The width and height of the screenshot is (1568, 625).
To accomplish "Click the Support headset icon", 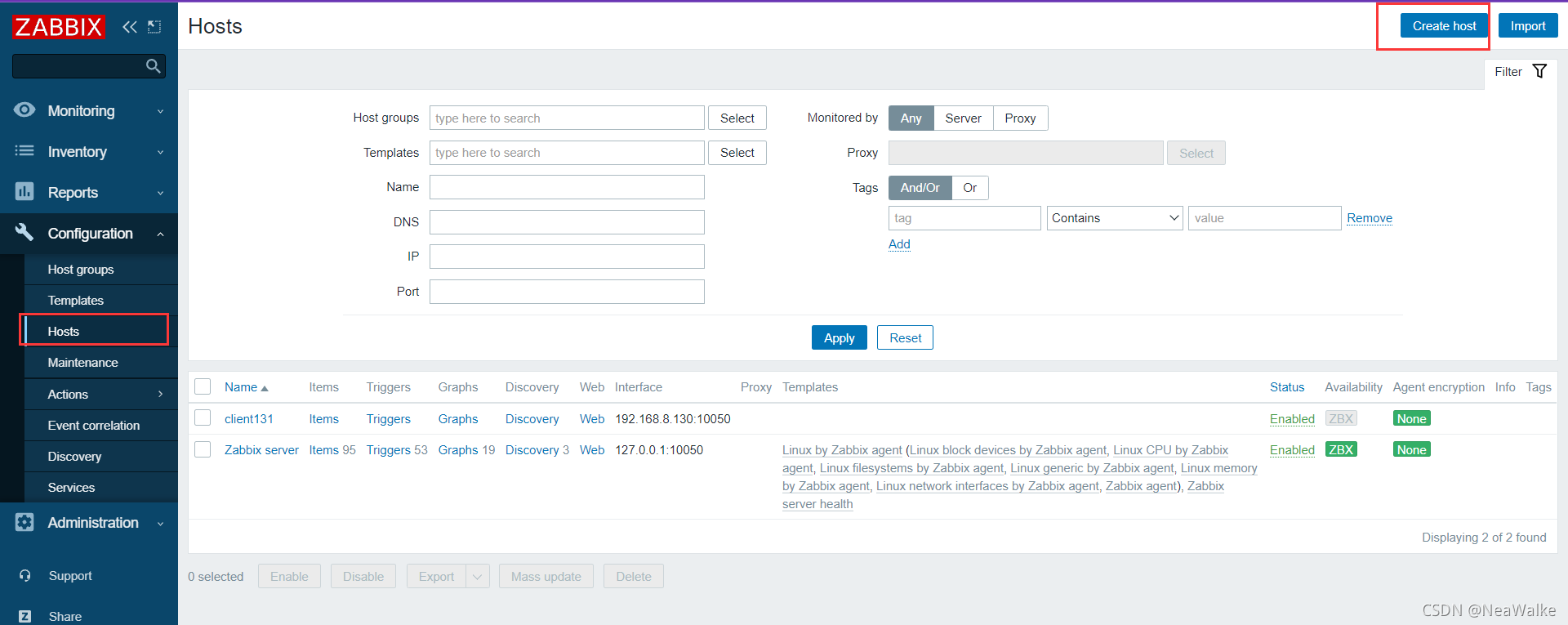I will click(x=25, y=576).
